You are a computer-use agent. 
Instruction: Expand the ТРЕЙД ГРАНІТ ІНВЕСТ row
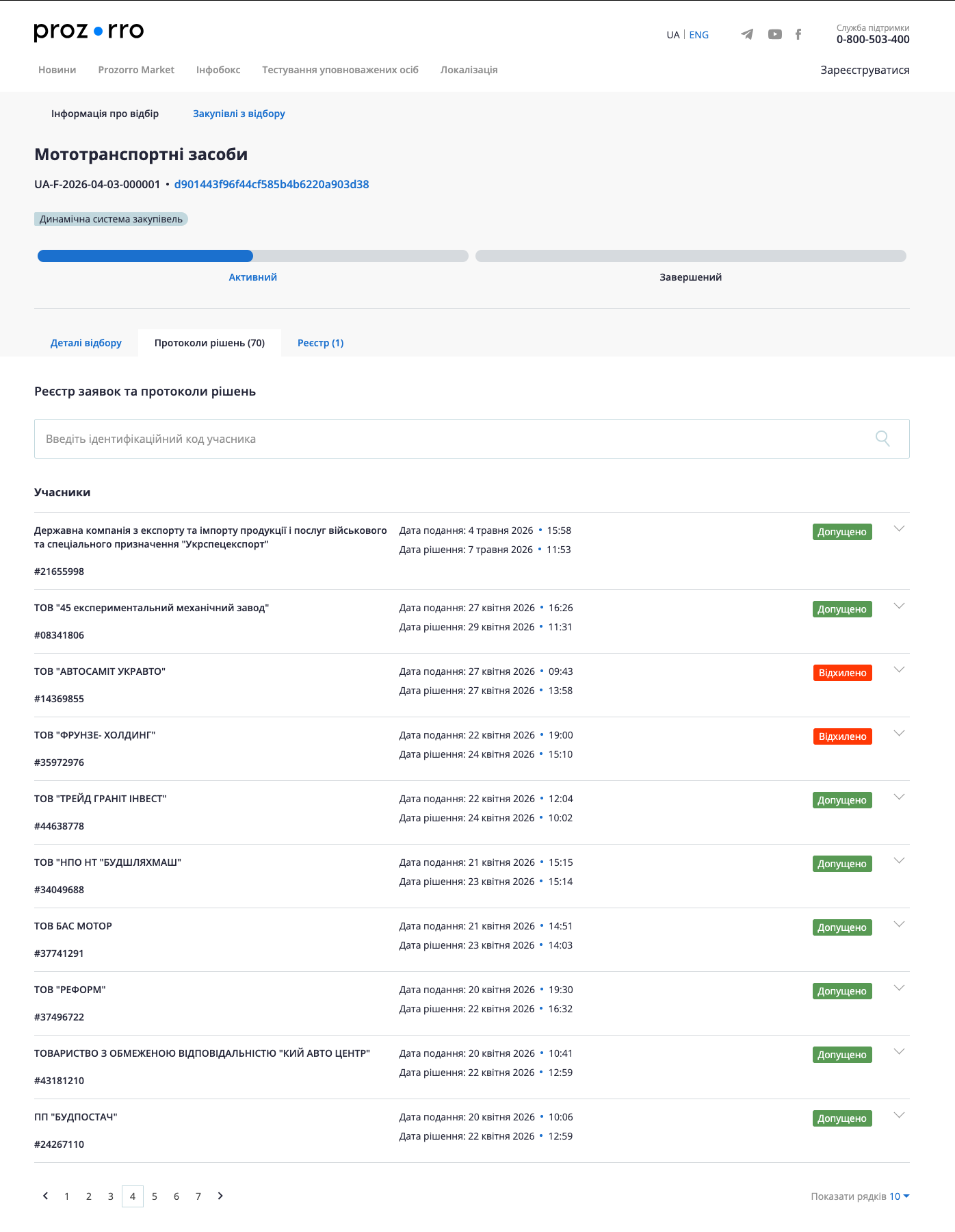[900, 797]
